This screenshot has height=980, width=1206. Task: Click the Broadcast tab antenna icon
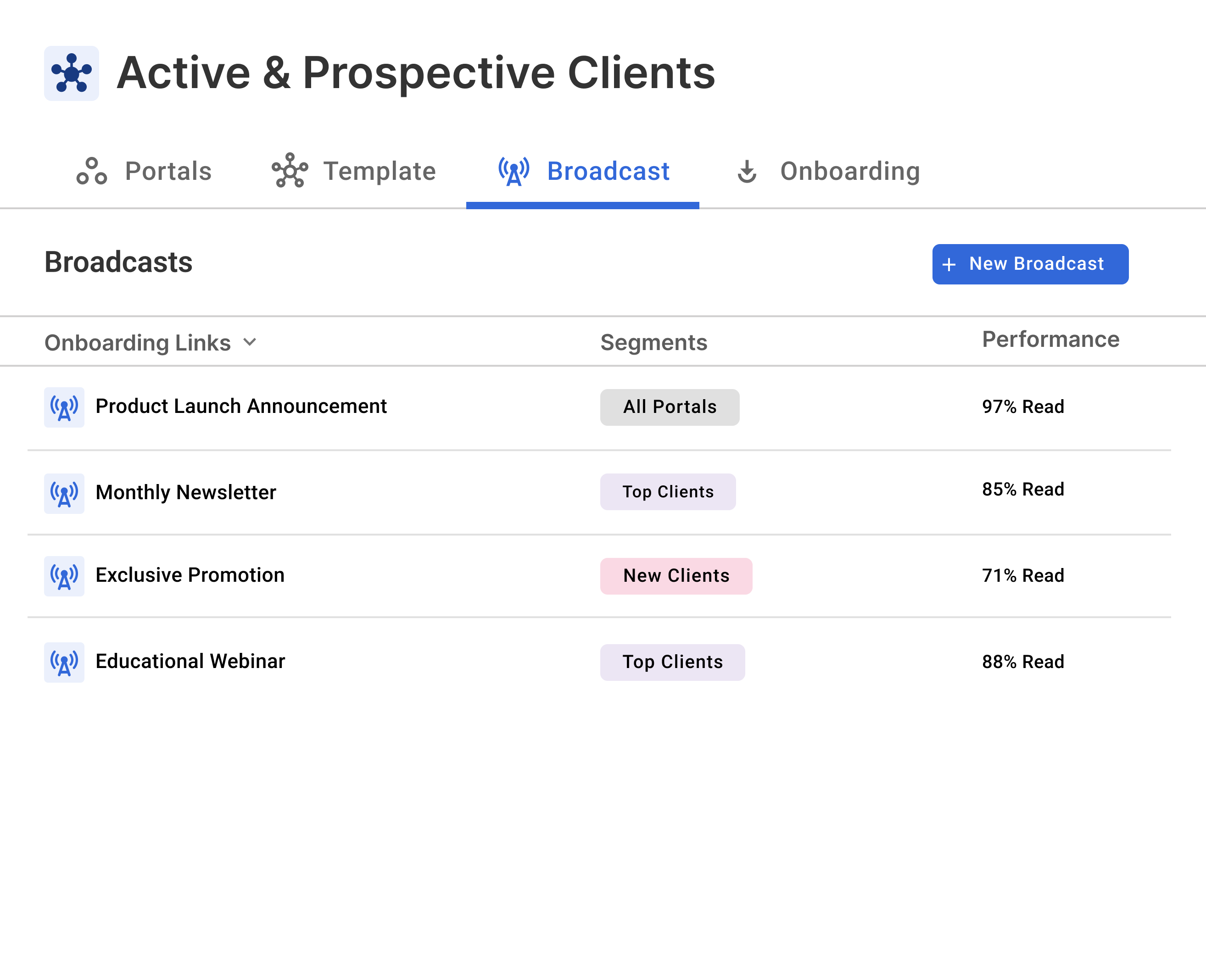(x=514, y=171)
